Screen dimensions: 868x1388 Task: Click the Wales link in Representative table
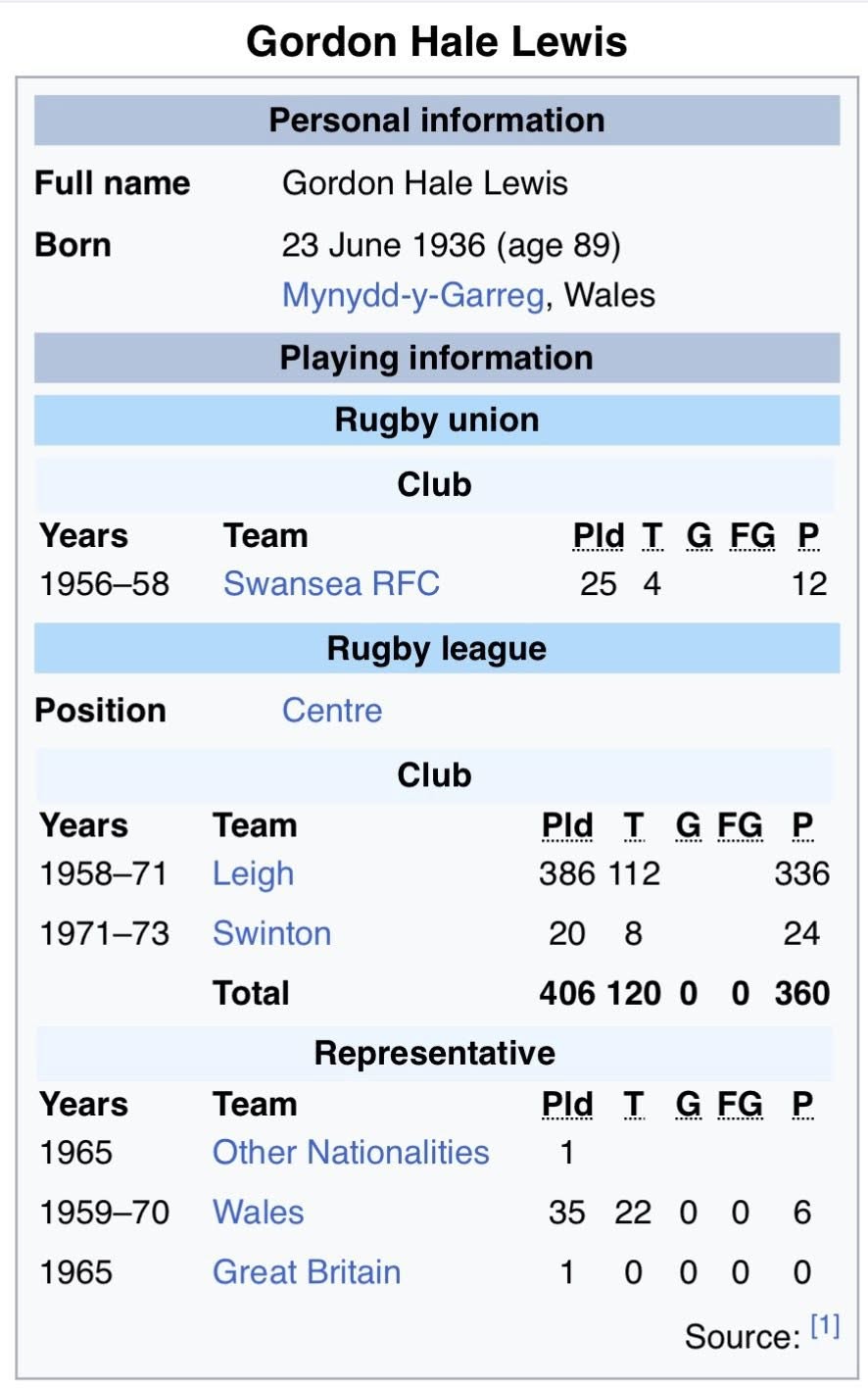pyautogui.click(x=258, y=1213)
